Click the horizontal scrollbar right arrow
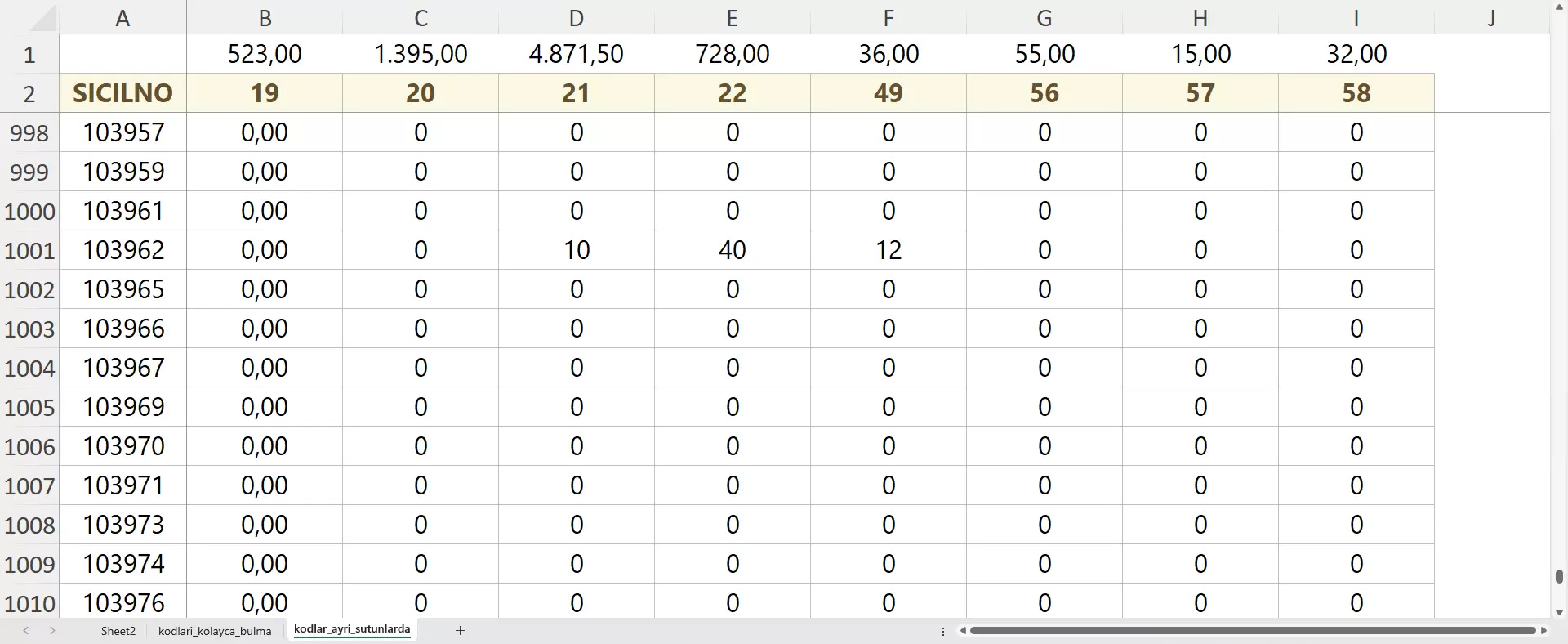The width and height of the screenshot is (1568, 644). 1543,630
